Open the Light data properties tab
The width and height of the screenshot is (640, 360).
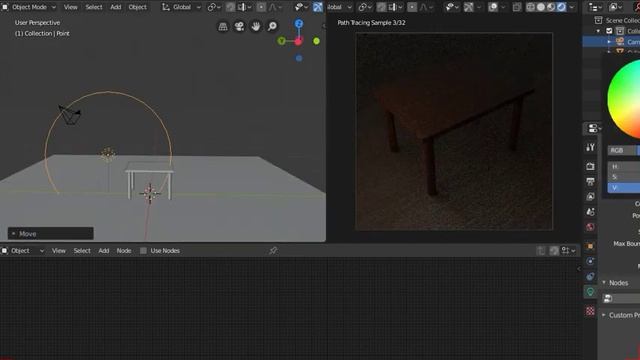click(590, 291)
